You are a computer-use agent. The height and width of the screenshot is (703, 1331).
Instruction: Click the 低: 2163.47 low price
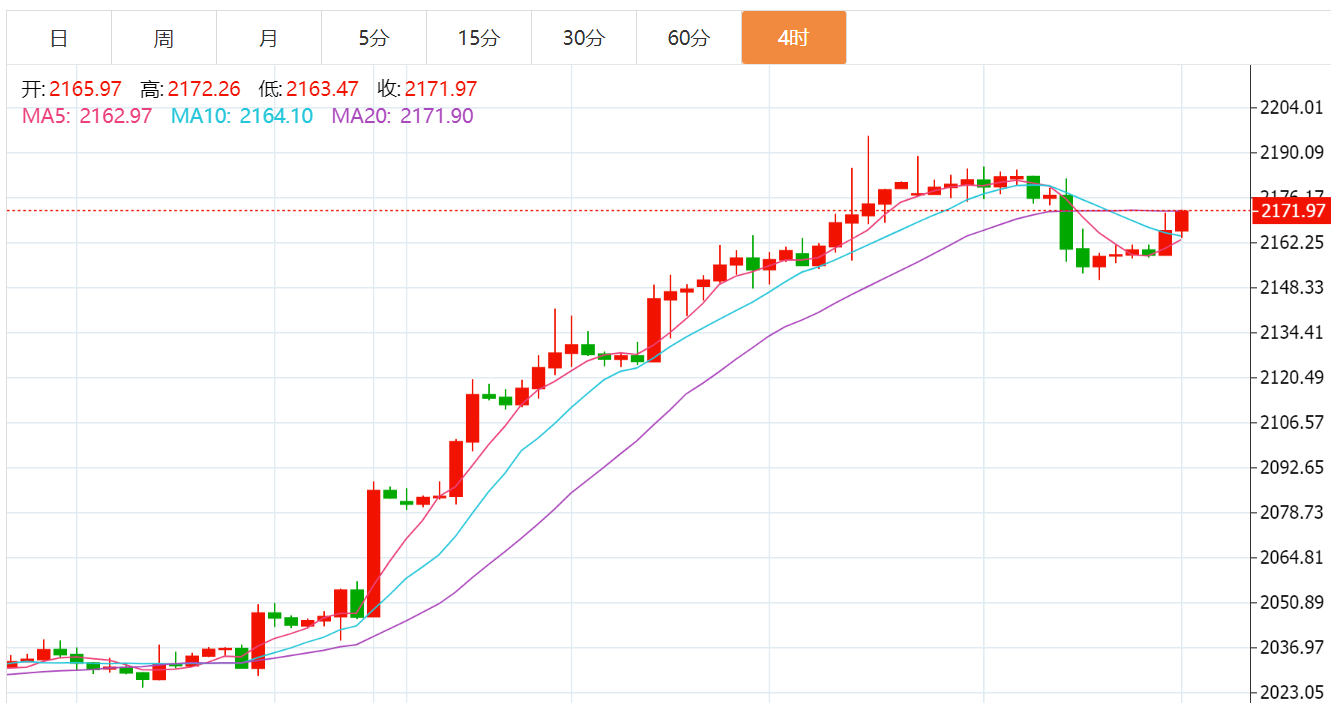308,89
